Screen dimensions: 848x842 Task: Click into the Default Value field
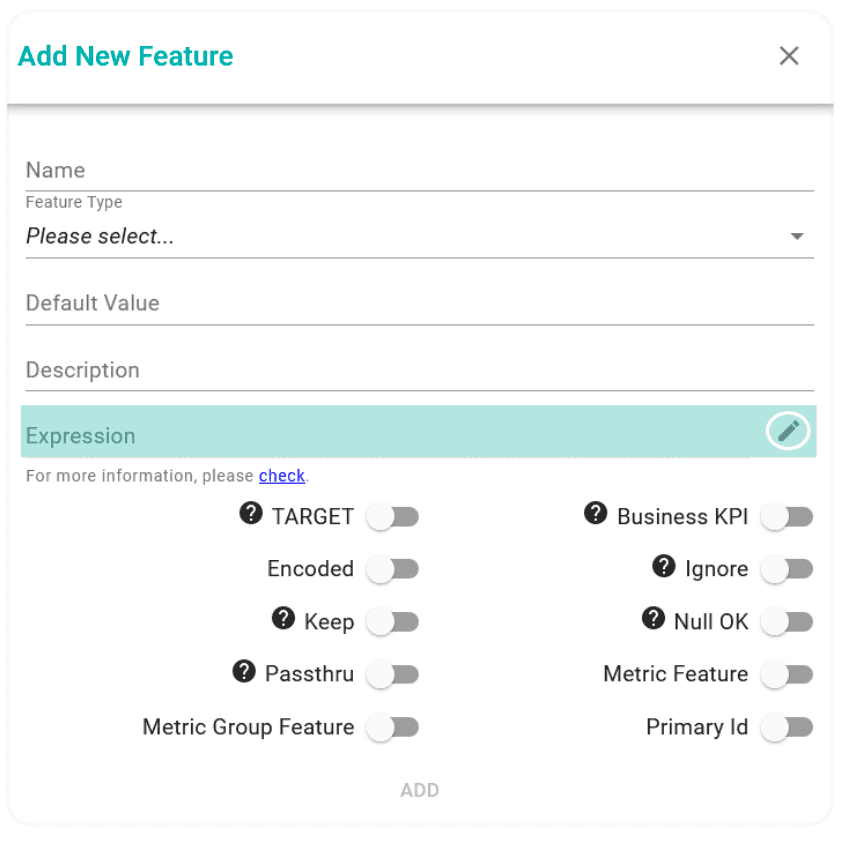pyautogui.click(x=420, y=304)
